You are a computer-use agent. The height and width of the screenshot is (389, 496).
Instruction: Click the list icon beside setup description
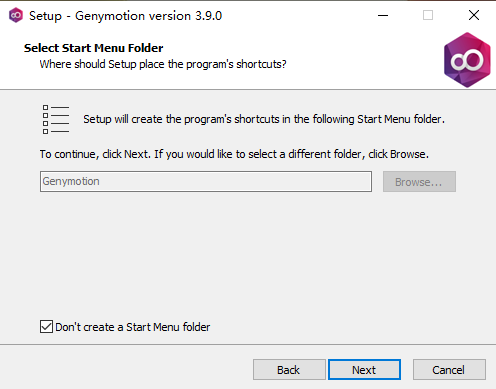click(x=56, y=119)
